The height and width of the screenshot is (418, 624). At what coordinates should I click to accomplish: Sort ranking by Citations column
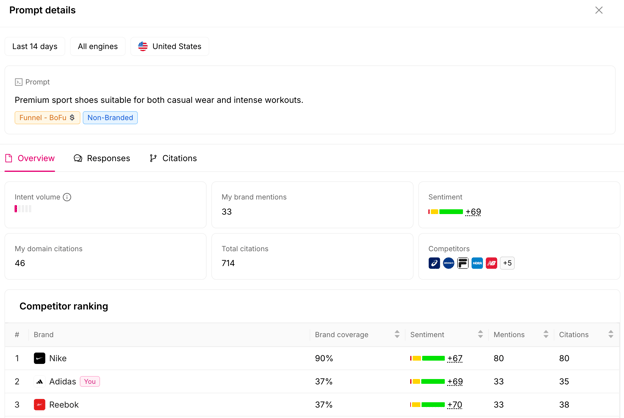(x=611, y=334)
